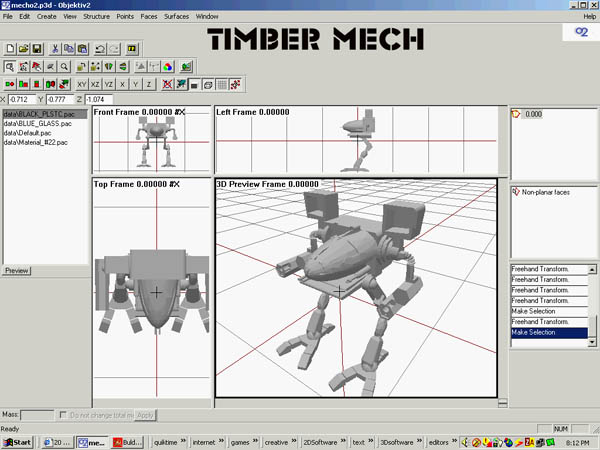
Task: Open the Surfaces menu
Action: click(x=176, y=16)
